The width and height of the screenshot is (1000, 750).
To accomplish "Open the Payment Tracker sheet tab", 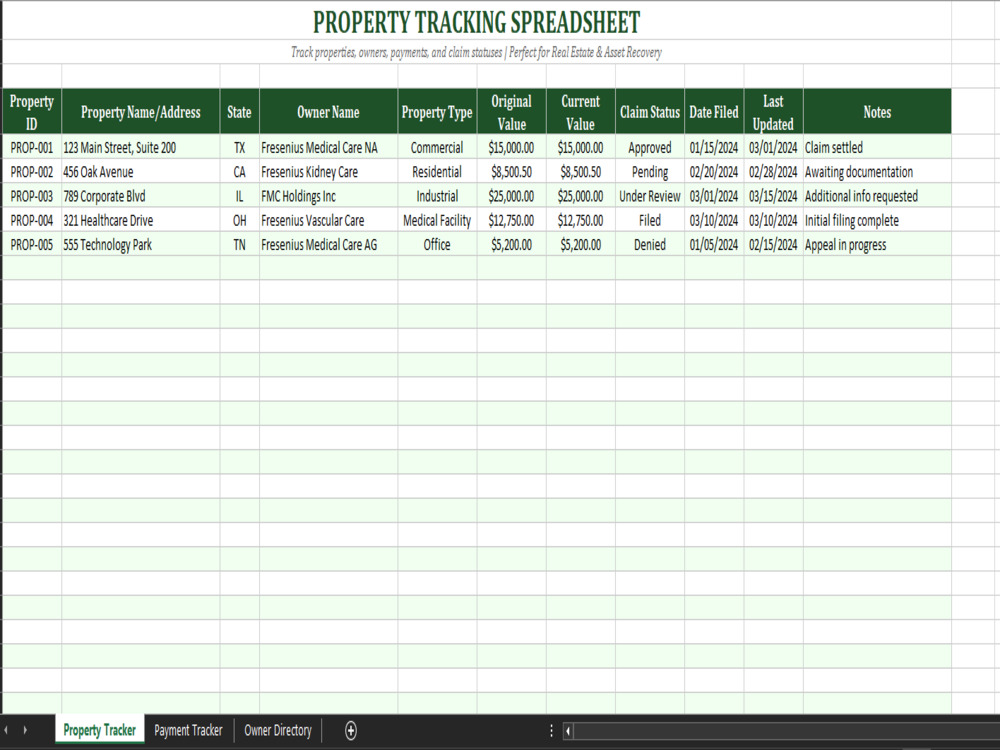I will point(188,730).
